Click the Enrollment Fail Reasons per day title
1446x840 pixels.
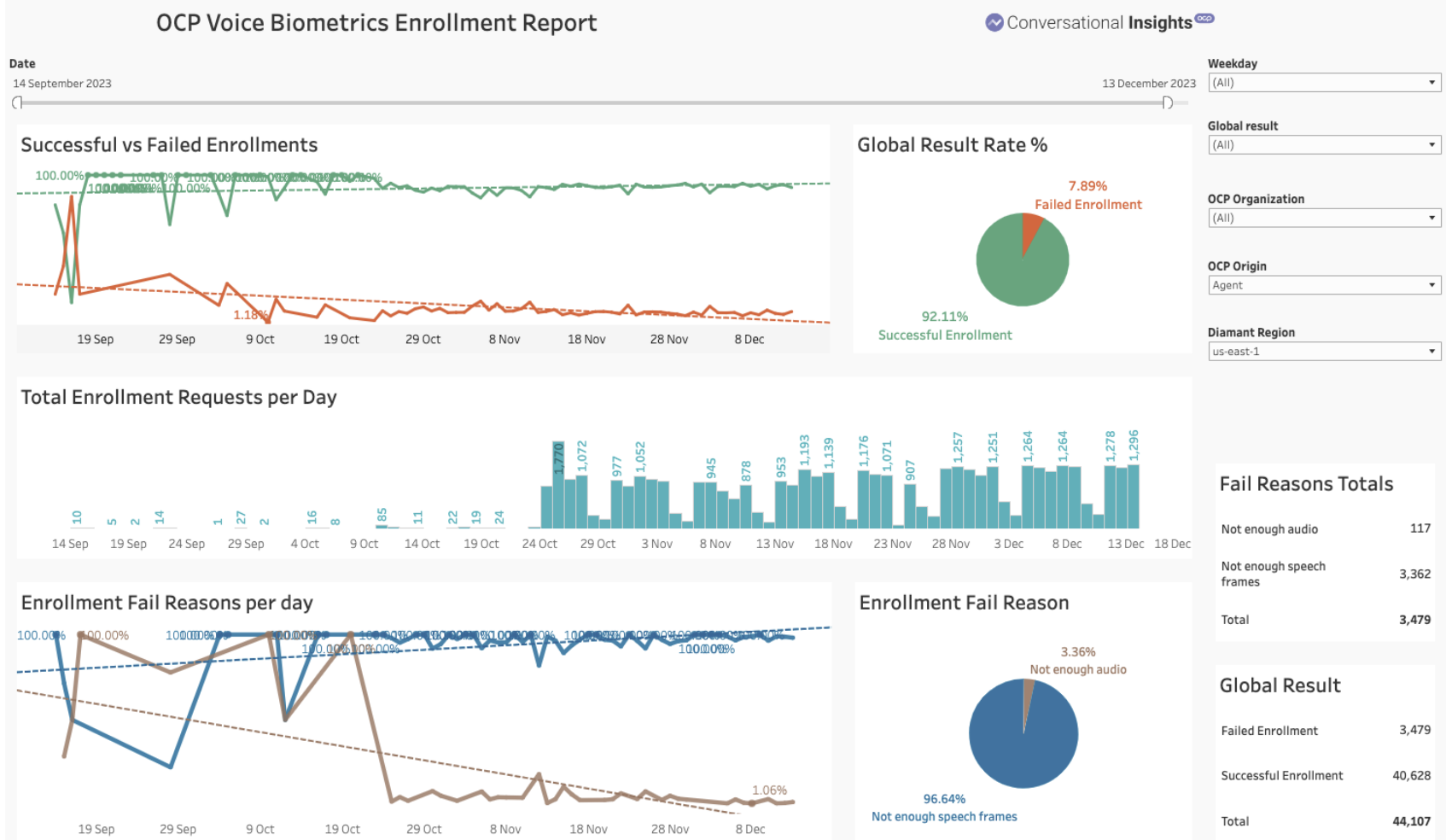[x=167, y=603]
